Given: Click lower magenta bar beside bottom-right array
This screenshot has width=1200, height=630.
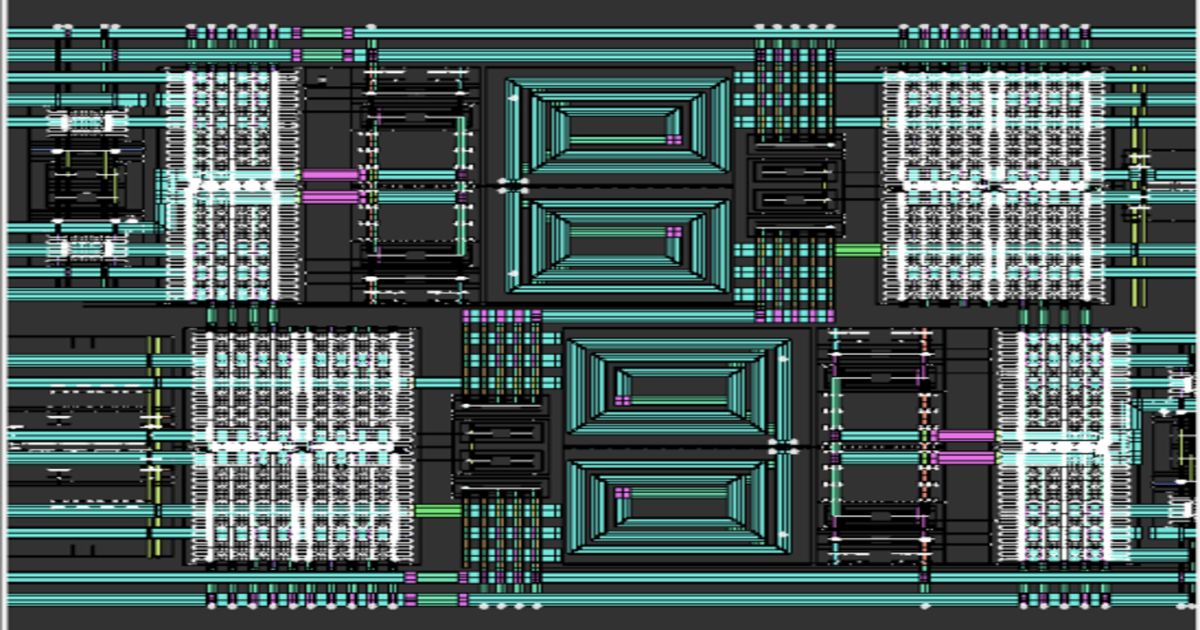Looking at the screenshot, I should pyautogui.click(x=965, y=458).
